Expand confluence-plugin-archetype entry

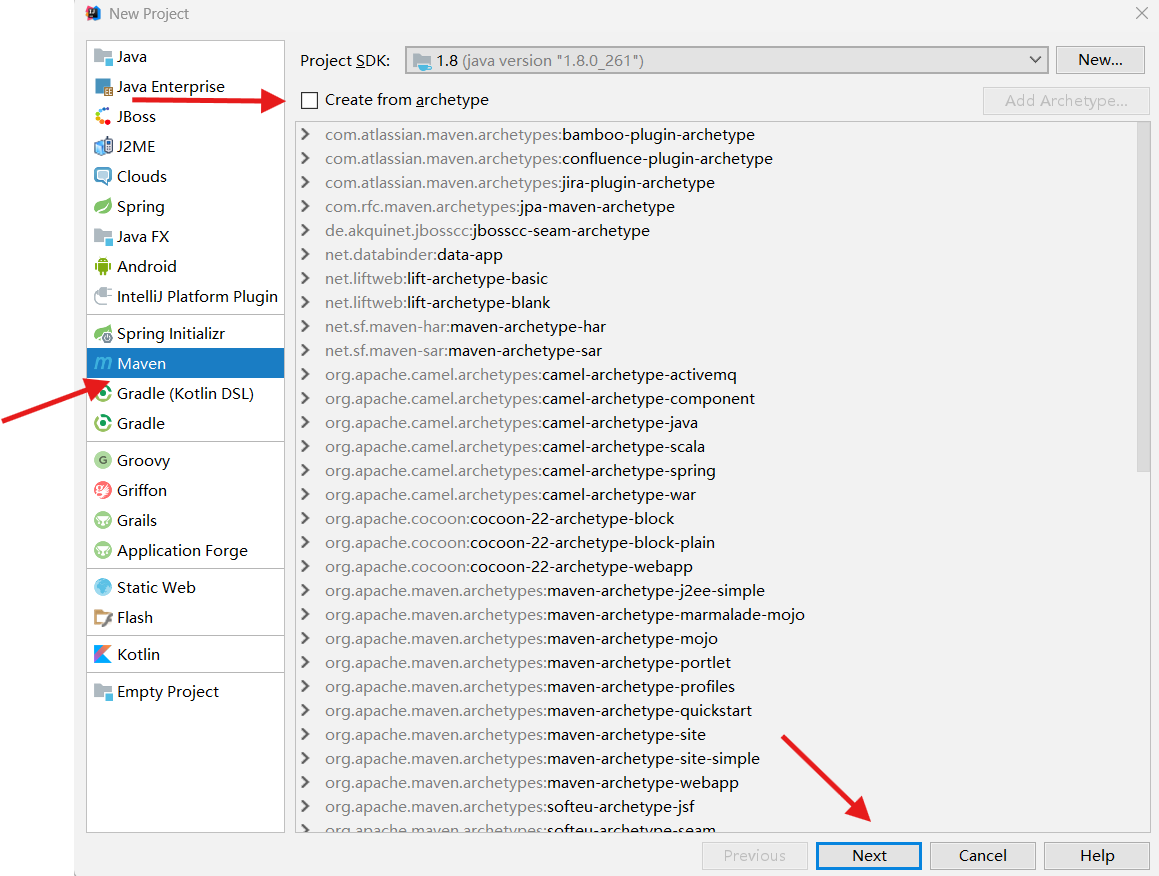[305, 158]
